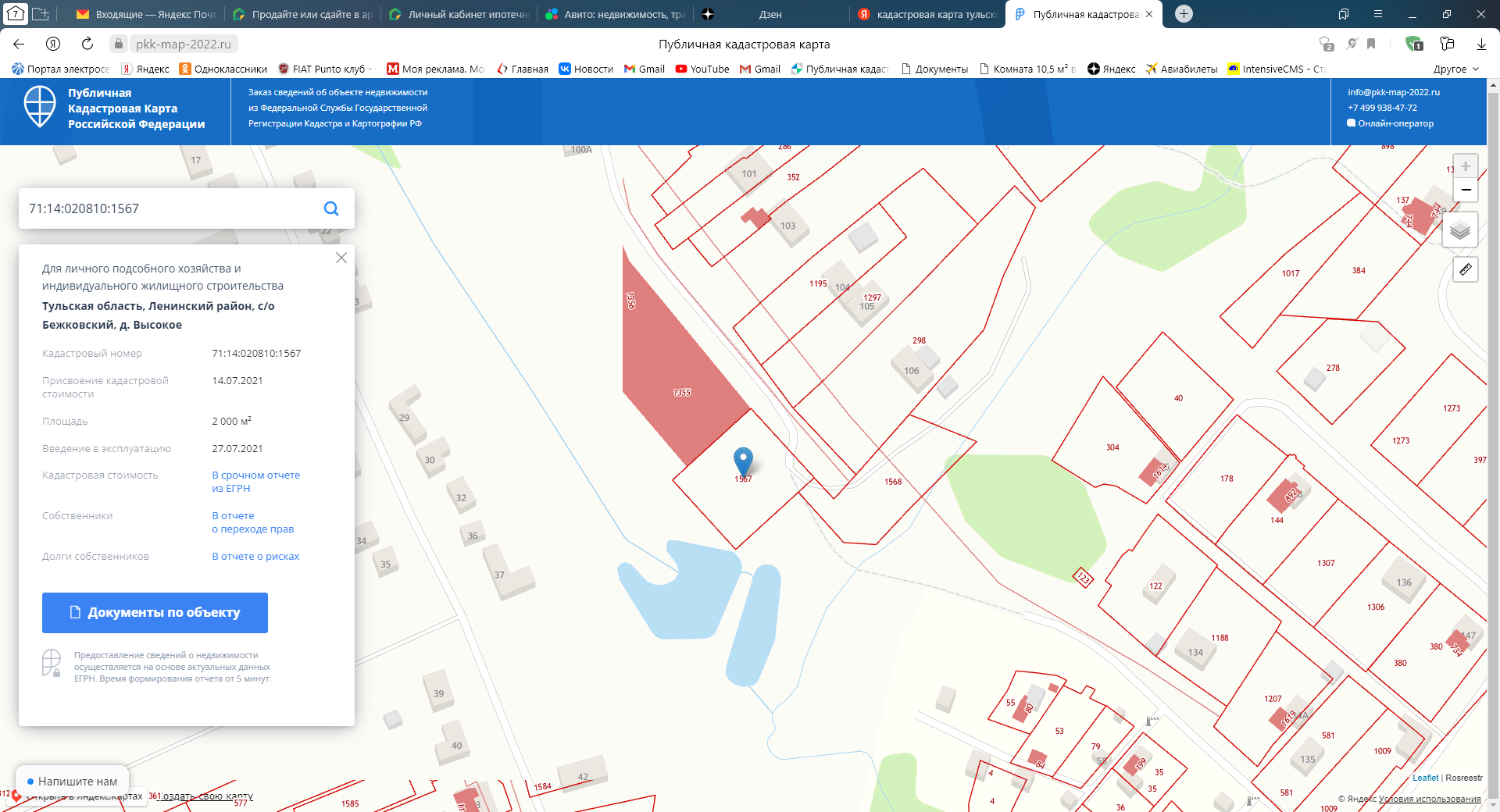Switch to the кадастровая карта тульск tab
This screenshot has width=1500, height=812.
click(x=927, y=14)
